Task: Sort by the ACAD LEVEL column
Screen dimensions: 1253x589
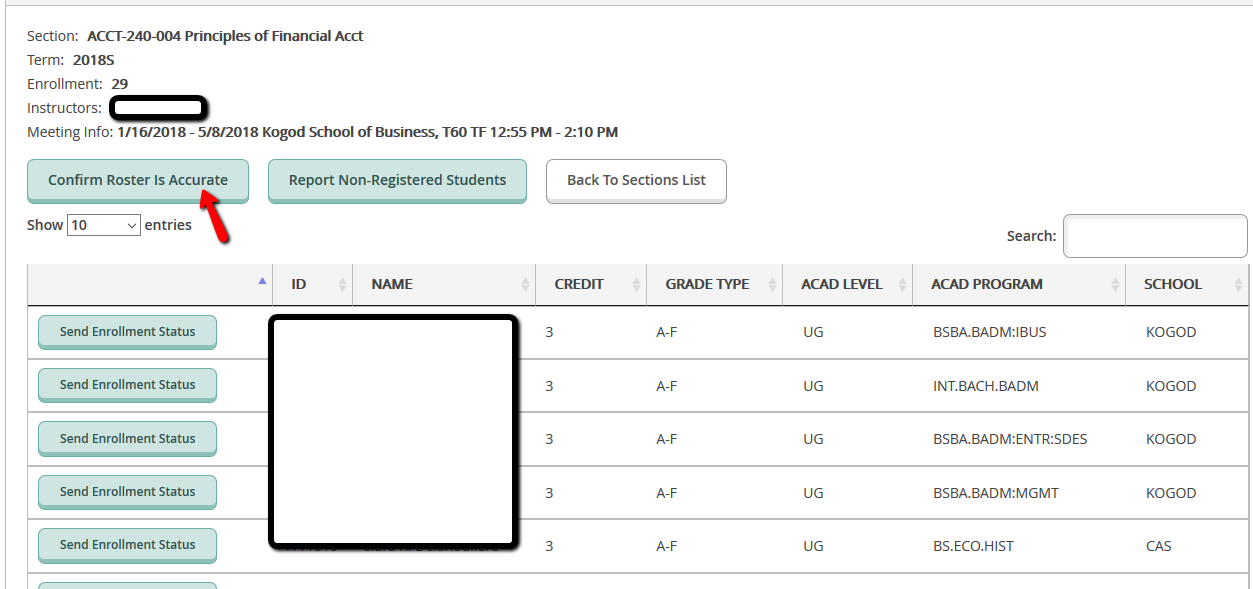Action: 842,284
